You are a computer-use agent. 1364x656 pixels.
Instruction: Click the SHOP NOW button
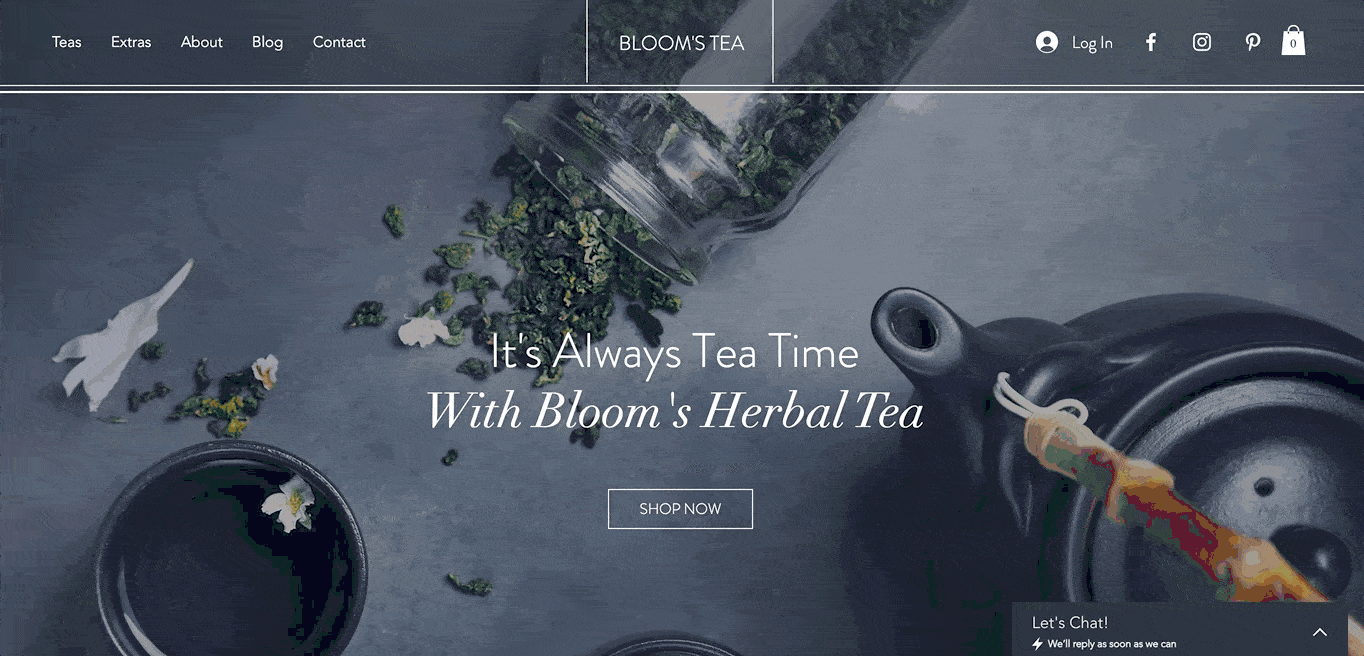click(680, 509)
